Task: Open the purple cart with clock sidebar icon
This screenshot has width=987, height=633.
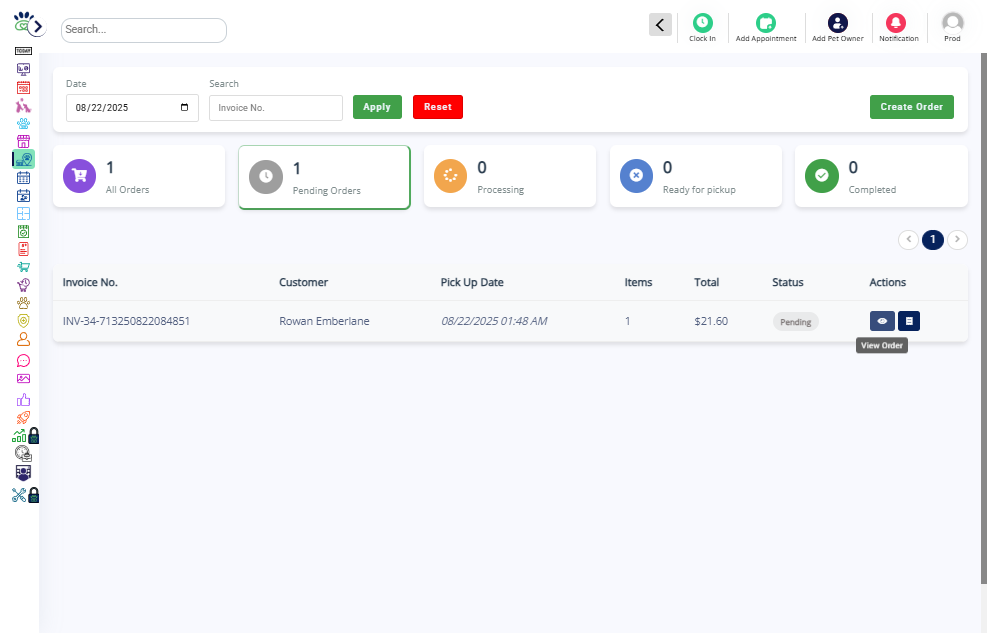Action: point(23,285)
